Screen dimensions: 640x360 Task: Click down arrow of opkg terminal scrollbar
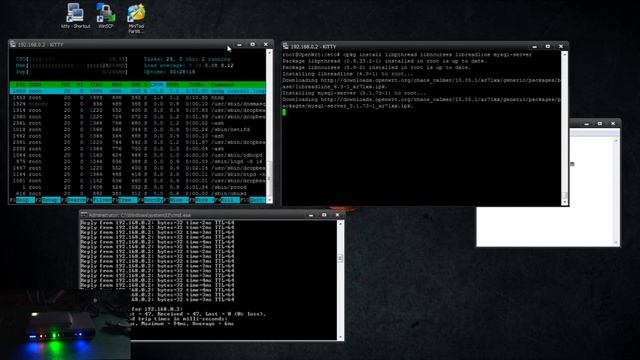tap(564, 202)
